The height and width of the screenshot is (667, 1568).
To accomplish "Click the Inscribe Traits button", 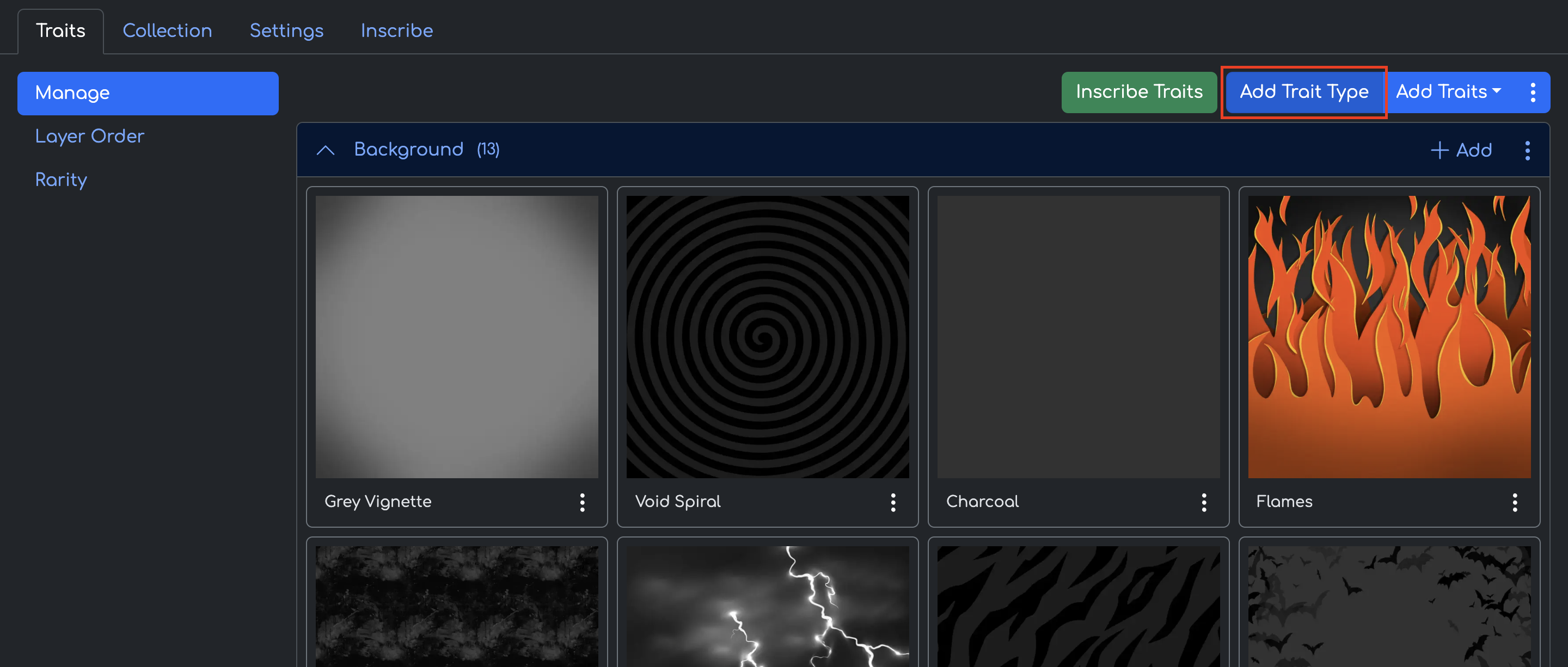I will (x=1138, y=92).
